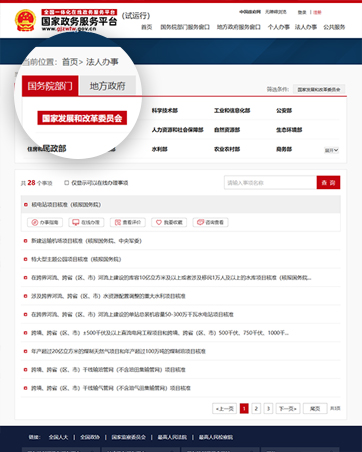Jump to last page 尾页
The width and height of the screenshot is (362, 452).
click(315, 408)
